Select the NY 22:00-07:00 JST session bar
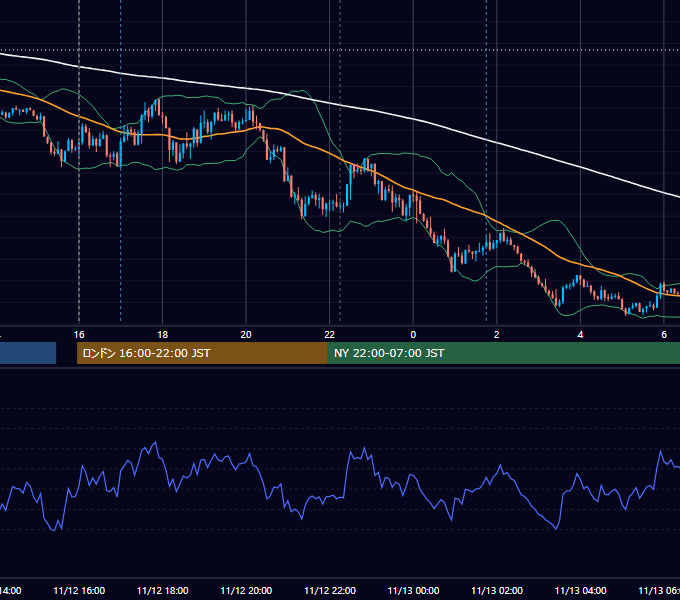Viewport: 680px width, 600px height. point(503,353)
